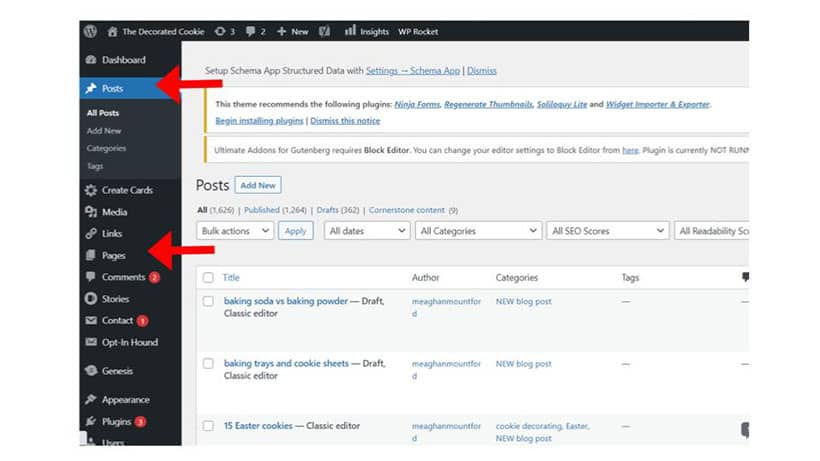Click the Genesis icon in sidebar
This screenshot has height=461, width=820.
click(x=91, y=371)
